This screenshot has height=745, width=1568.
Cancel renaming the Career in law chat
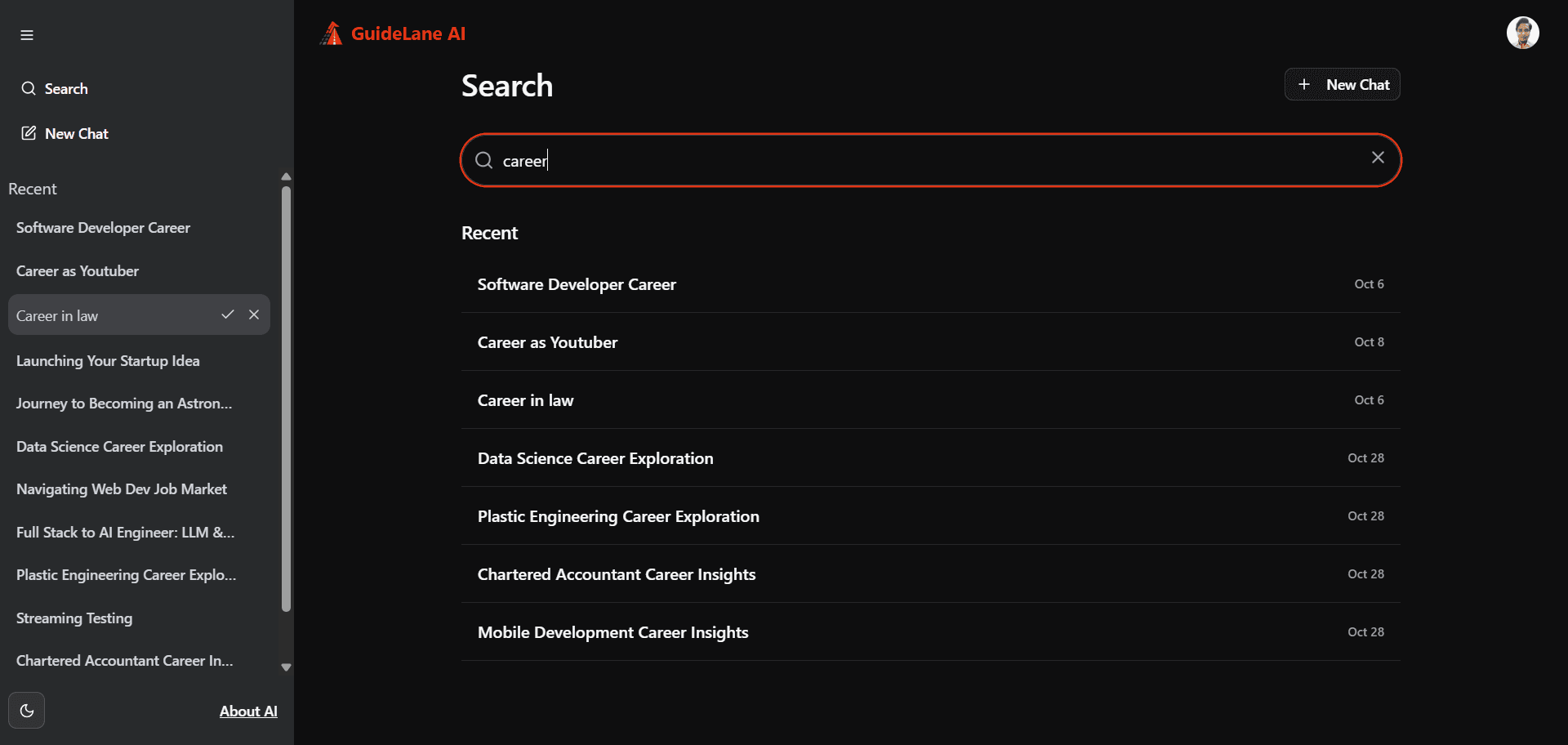(x=254, y=314)
